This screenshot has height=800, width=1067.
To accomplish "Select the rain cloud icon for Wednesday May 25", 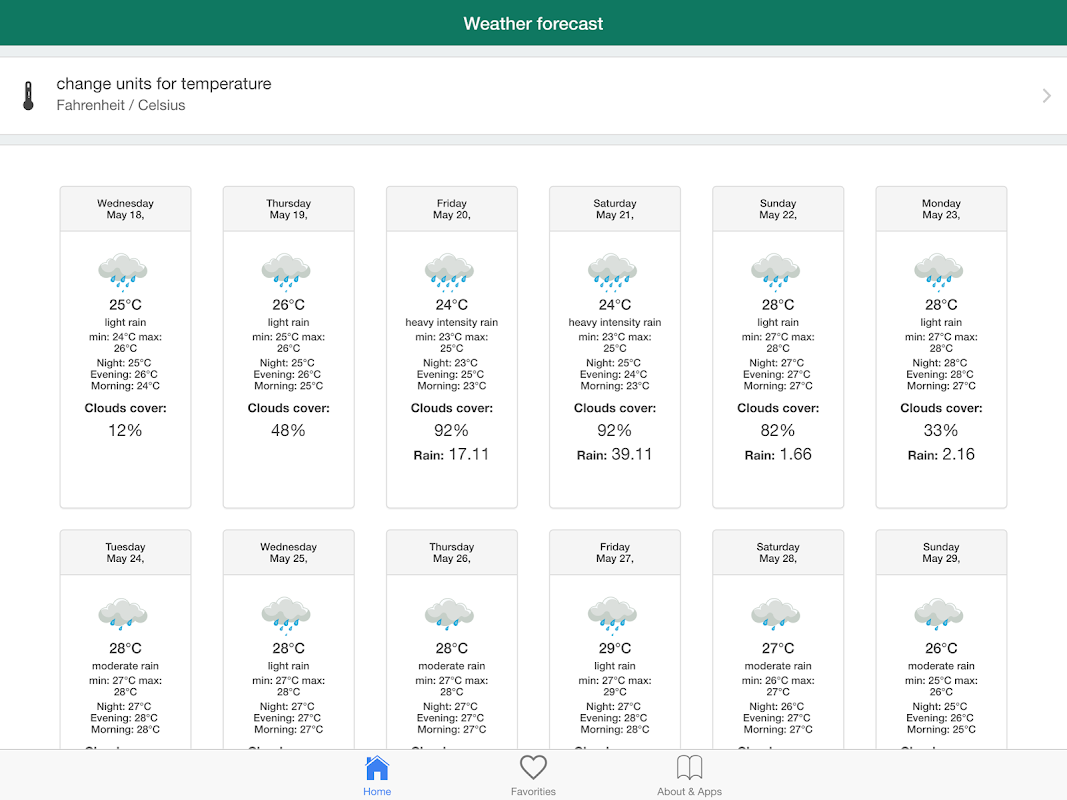I will (286, 615).
